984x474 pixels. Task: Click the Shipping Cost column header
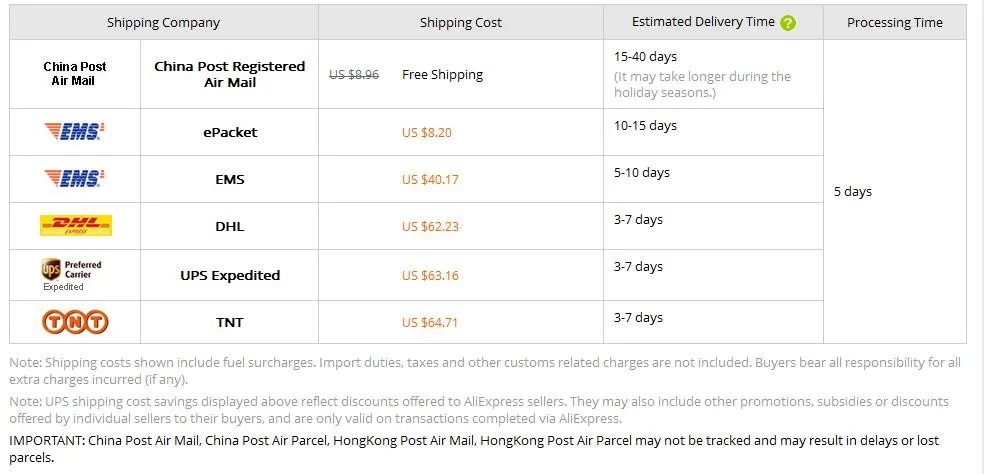461,23
